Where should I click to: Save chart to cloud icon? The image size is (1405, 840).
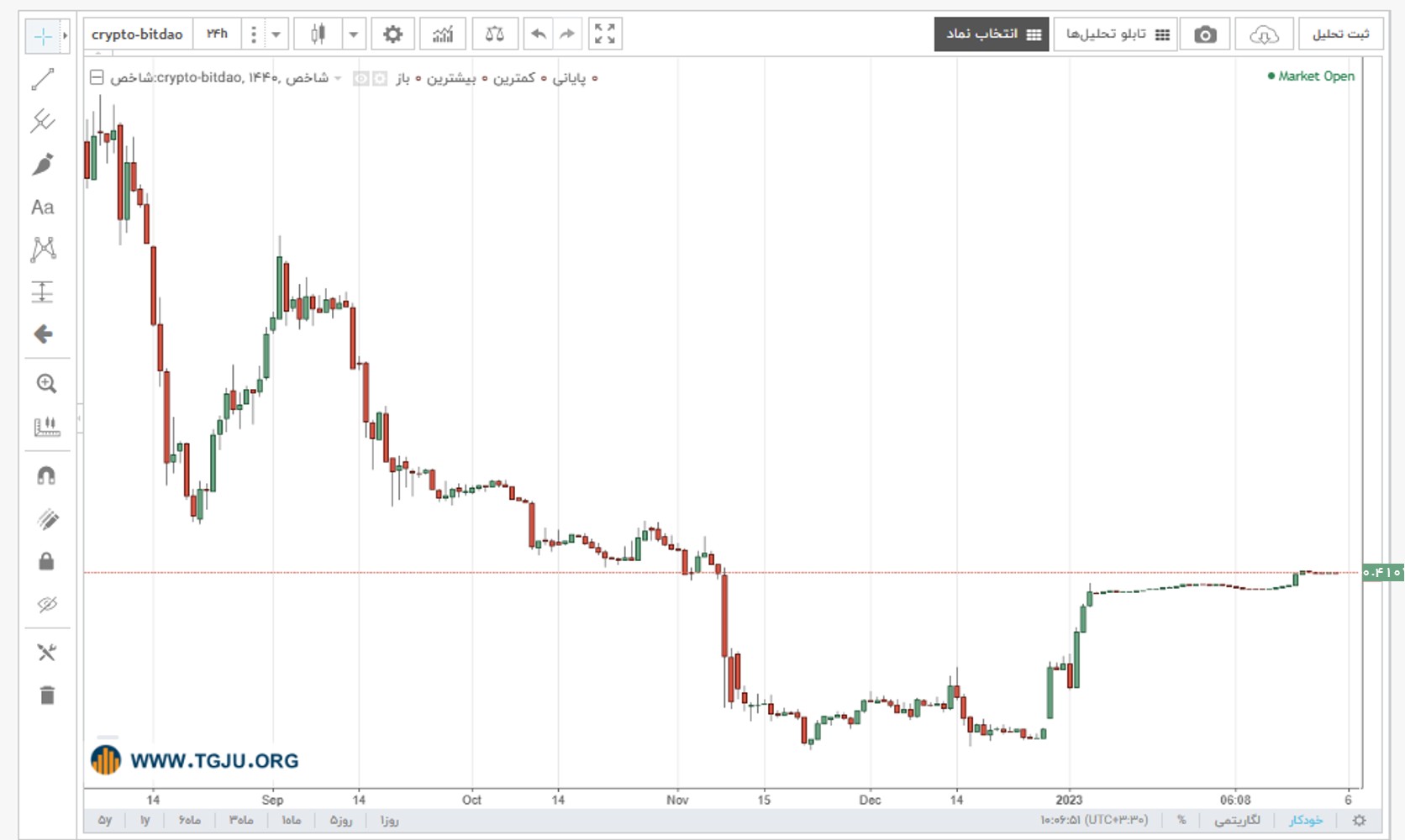(1264, 34)
